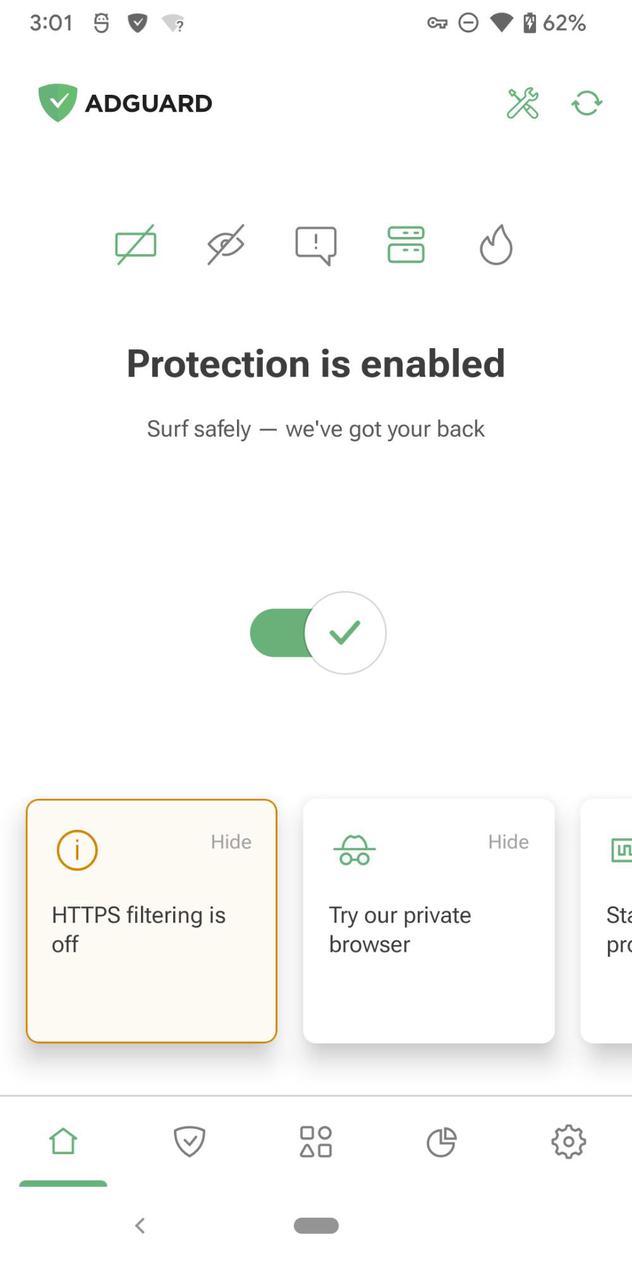Open the Ad blocker status icon
Screen dimensions: 632x1264
(x=135, y=243)
